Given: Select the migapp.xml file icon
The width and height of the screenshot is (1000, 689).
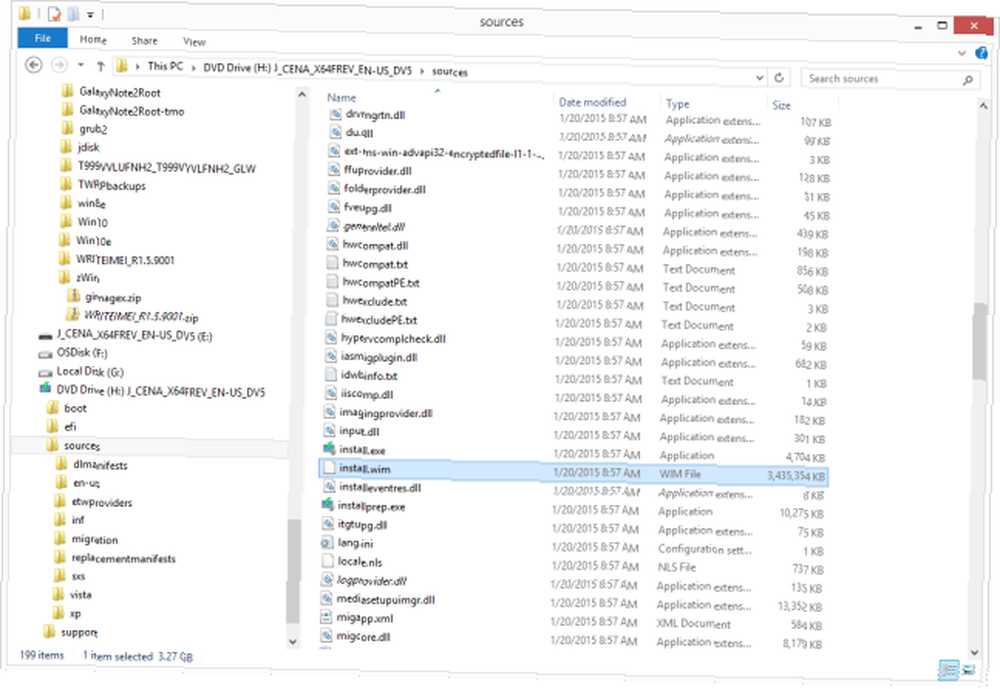Looking at the screenshot, I should [x=327, y=617].
